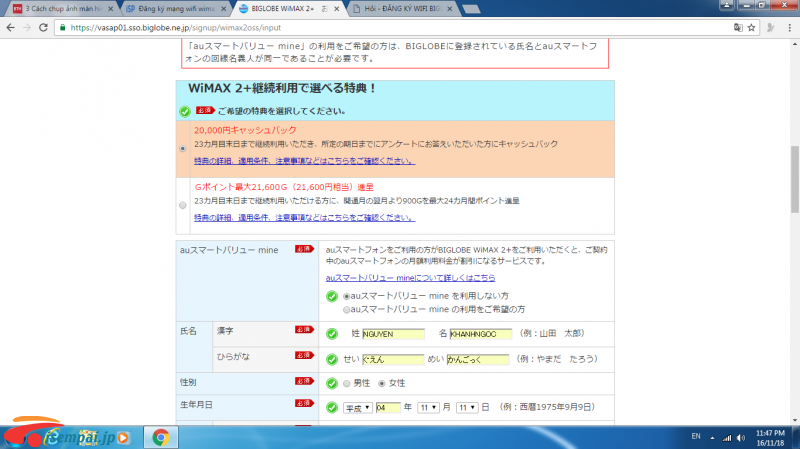Screen dimensions: 800x449
Task: Open the Chrome three-dot menu
Action: (789, 28)
